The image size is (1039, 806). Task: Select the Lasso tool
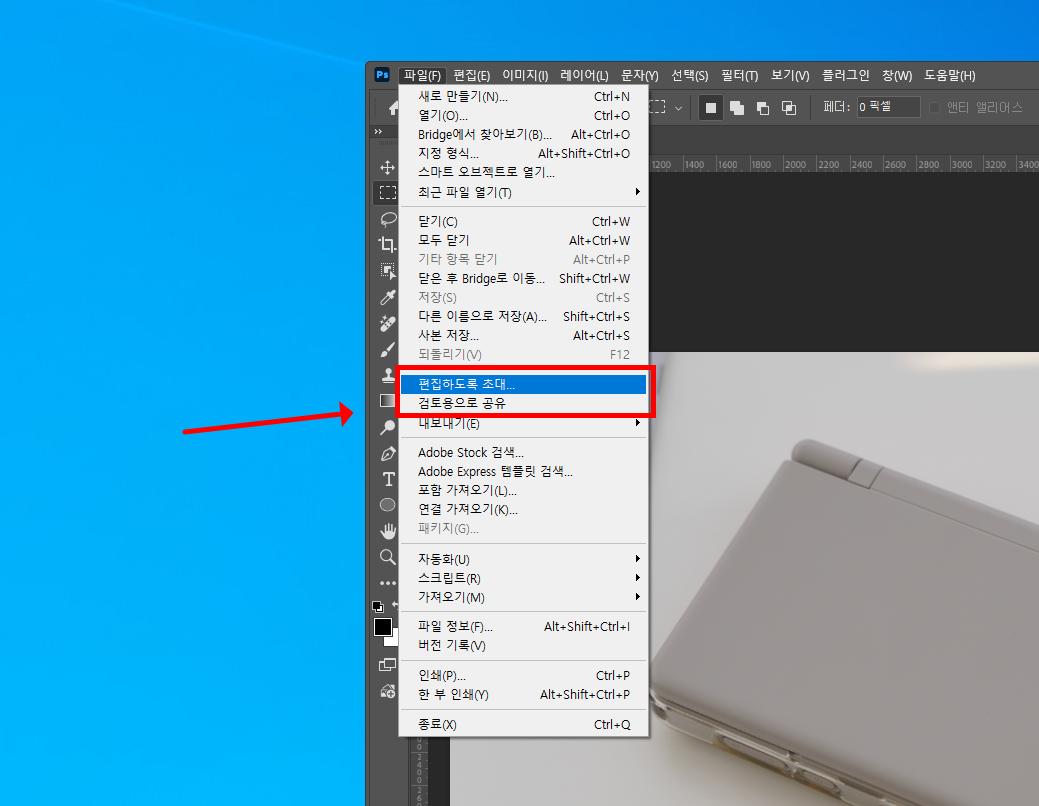click(x=388, y=219)
